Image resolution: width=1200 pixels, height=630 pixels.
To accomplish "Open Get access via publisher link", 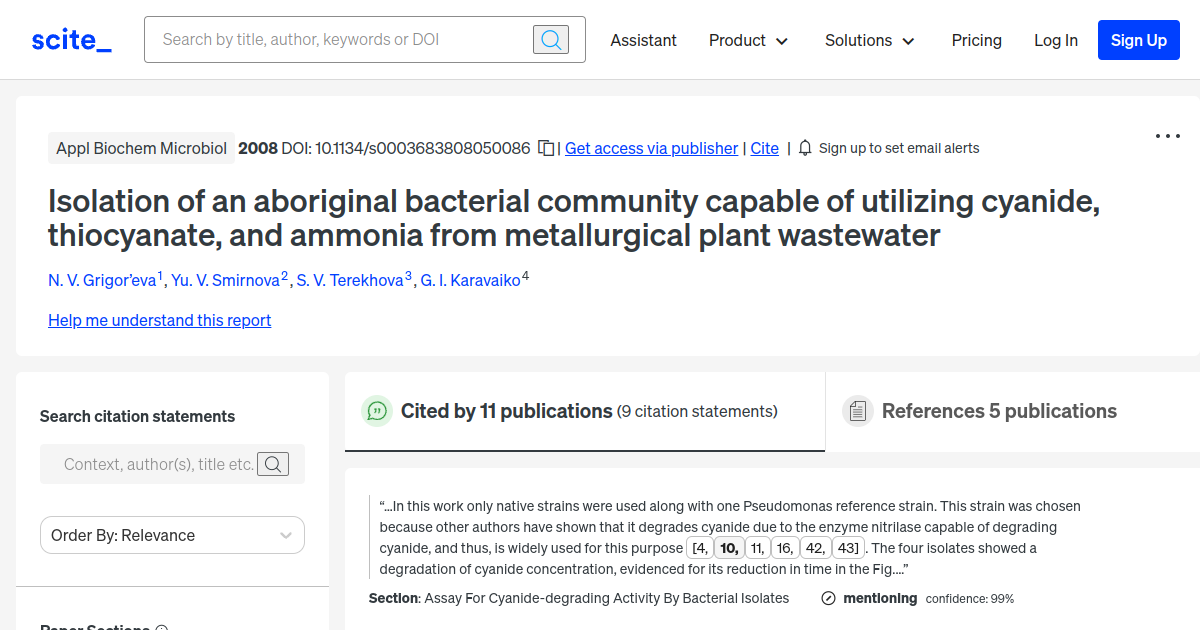I will pos(651,148).
